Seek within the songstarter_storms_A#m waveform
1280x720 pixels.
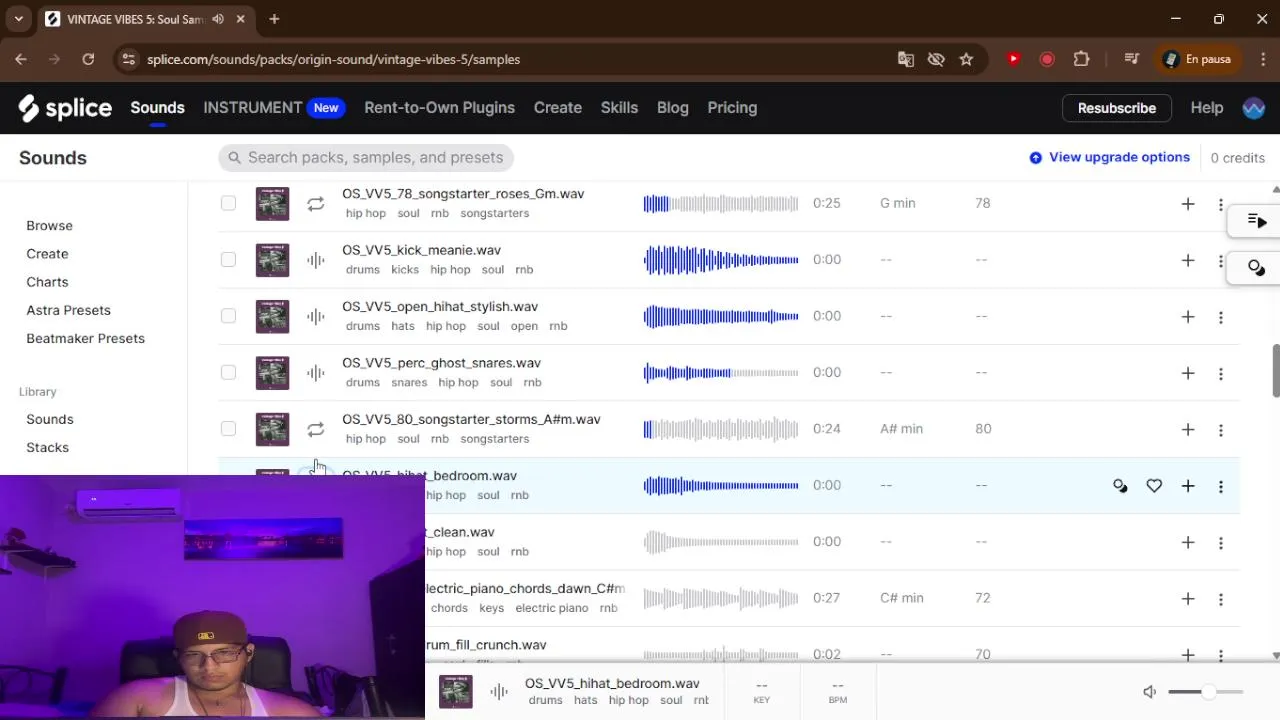(x=721, y=429)
